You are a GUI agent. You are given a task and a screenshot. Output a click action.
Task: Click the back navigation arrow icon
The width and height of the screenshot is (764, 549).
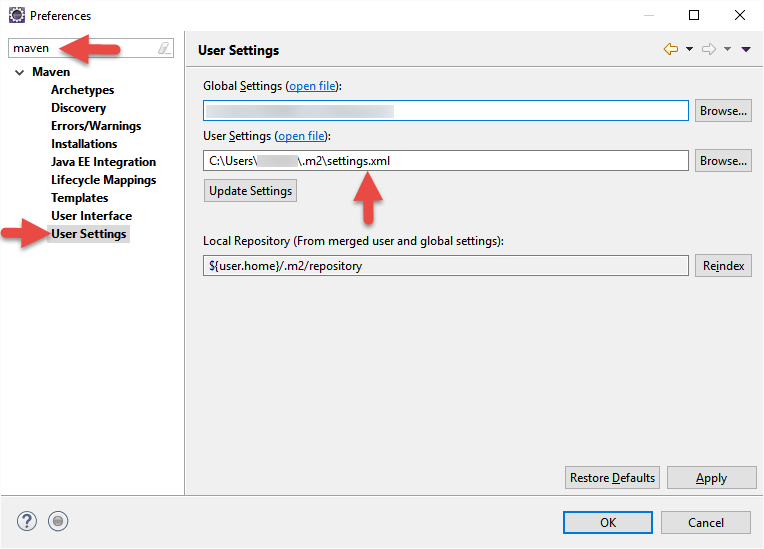(671, 49)
